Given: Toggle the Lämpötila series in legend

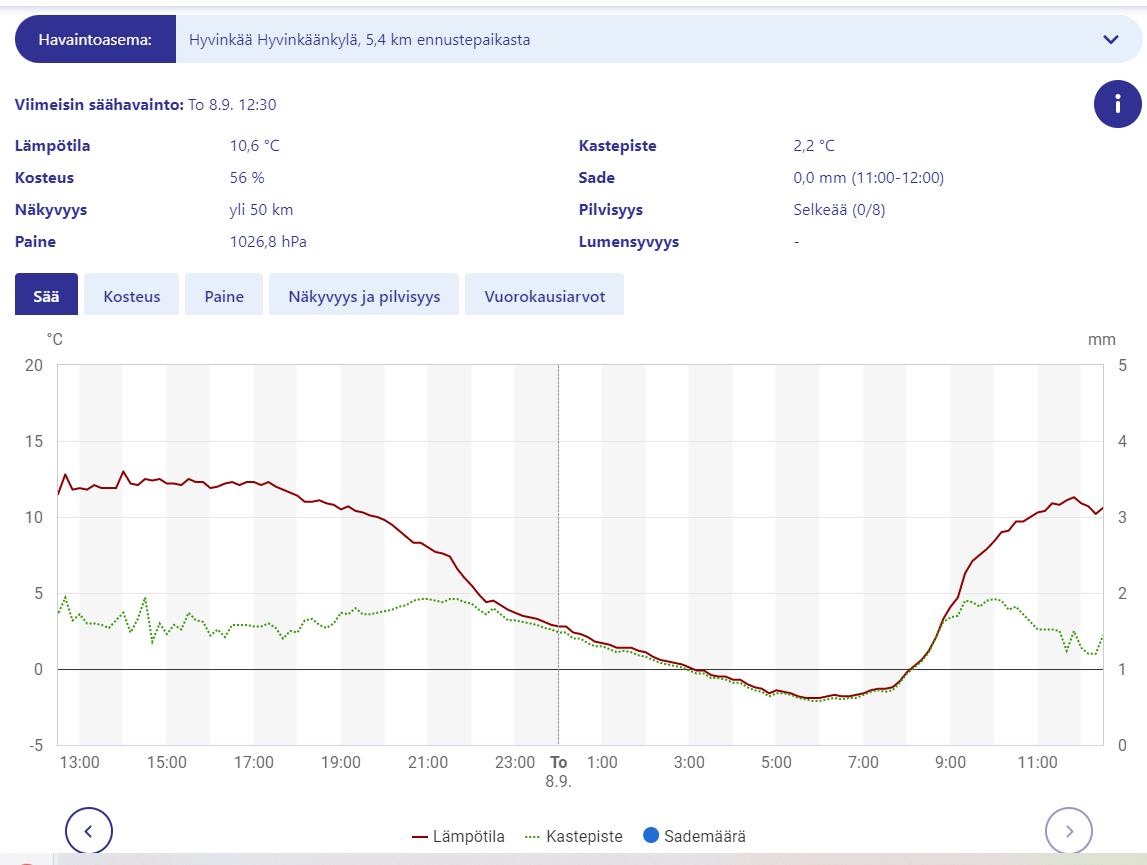Looking at the screenshot, I should pyautogui.click(x=458, y=836).
